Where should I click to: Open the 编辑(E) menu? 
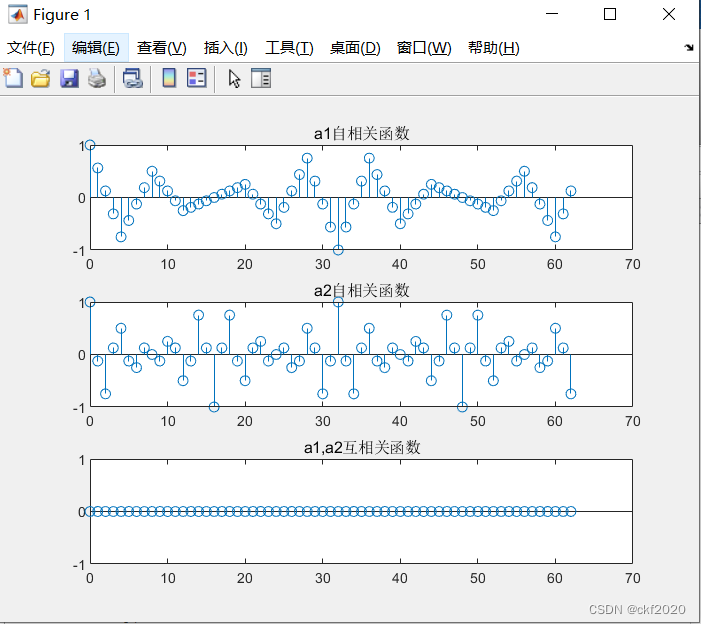click(x=96, y=48)
